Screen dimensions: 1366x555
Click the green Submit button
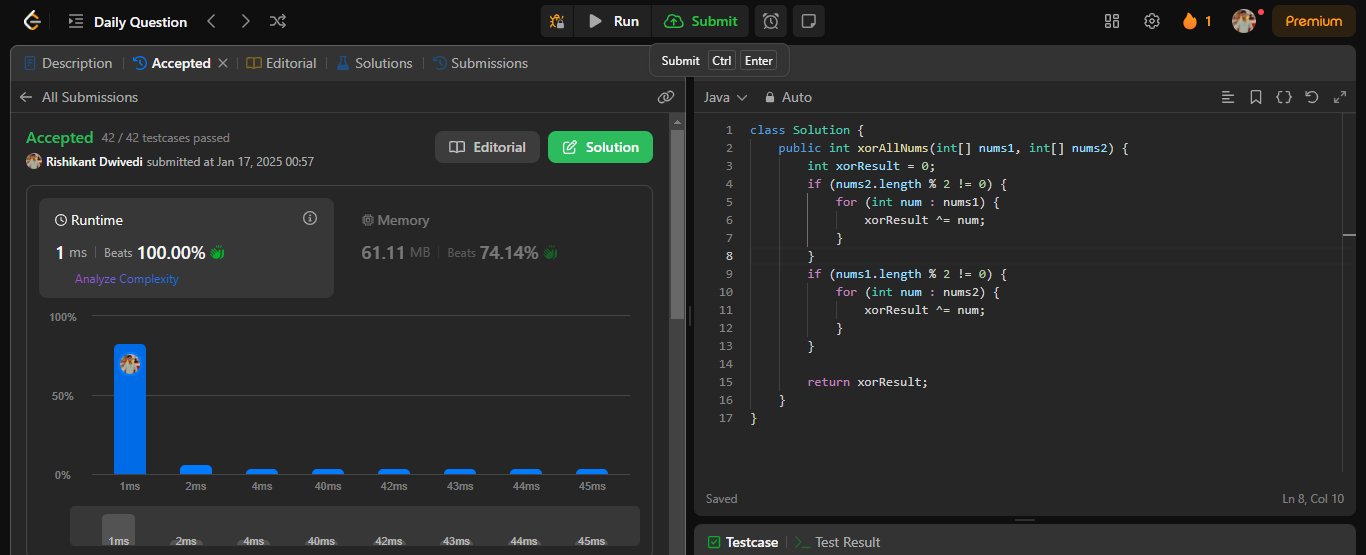pyautogui.click(x=702, y=21)
